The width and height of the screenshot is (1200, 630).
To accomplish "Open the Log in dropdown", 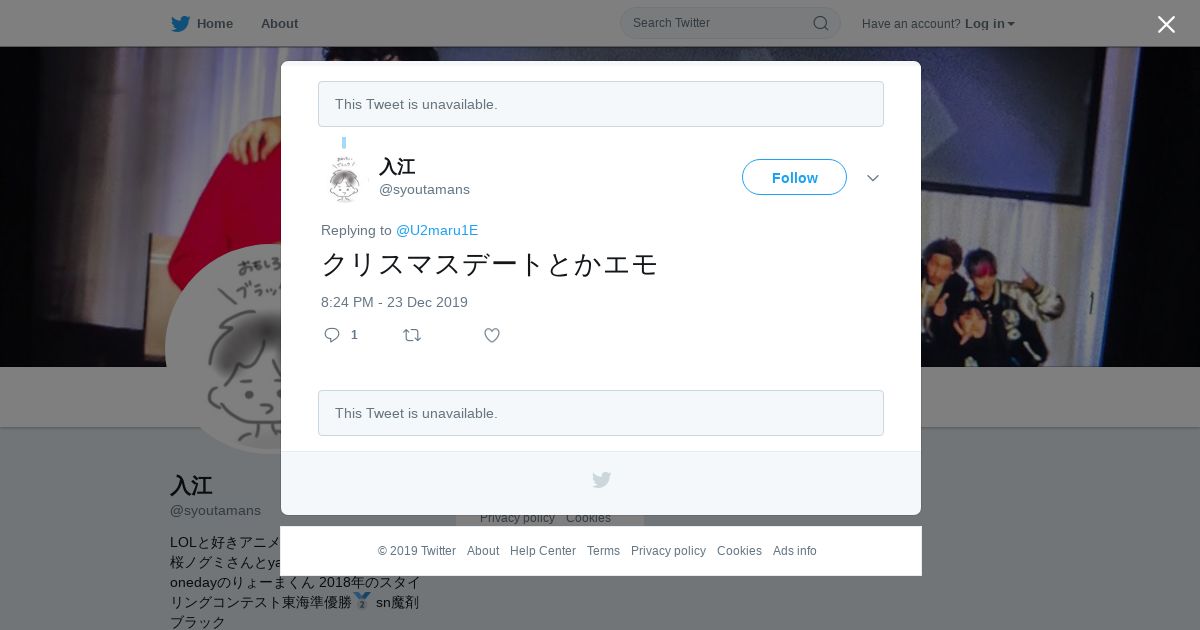I will (x=989, y=24).
